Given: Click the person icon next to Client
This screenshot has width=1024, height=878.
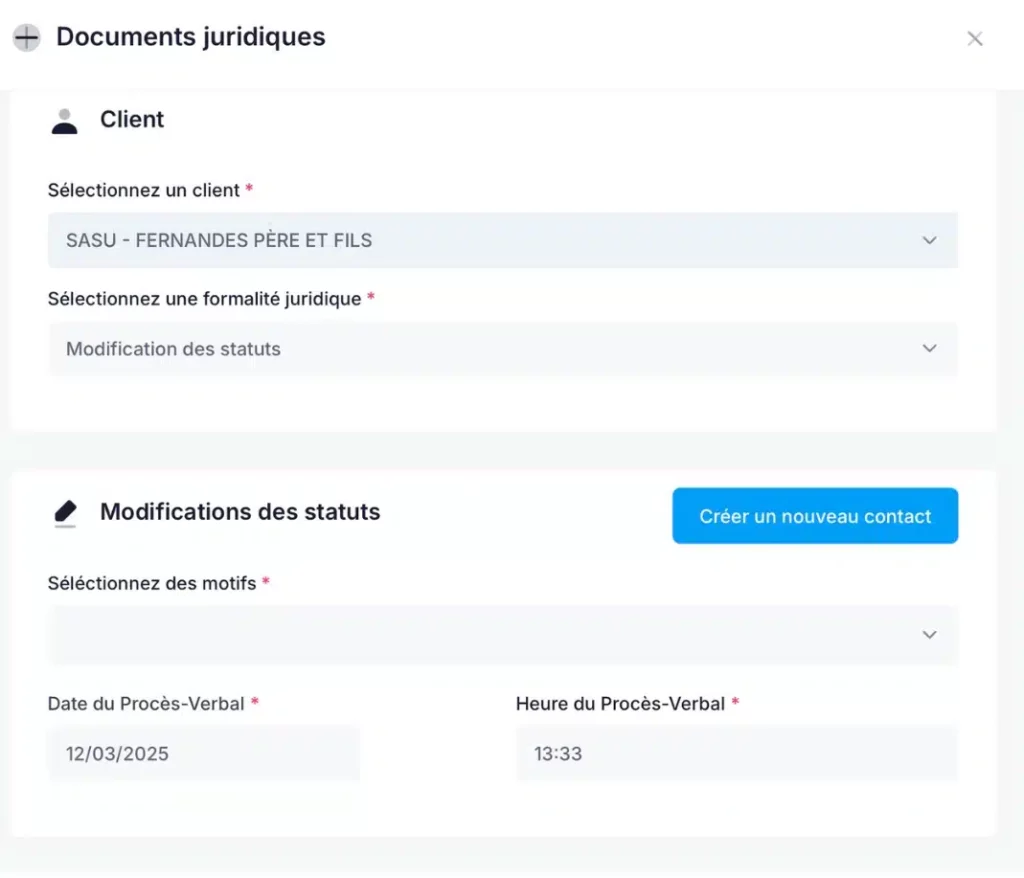Looking at the screenshot, I should 64,119.
